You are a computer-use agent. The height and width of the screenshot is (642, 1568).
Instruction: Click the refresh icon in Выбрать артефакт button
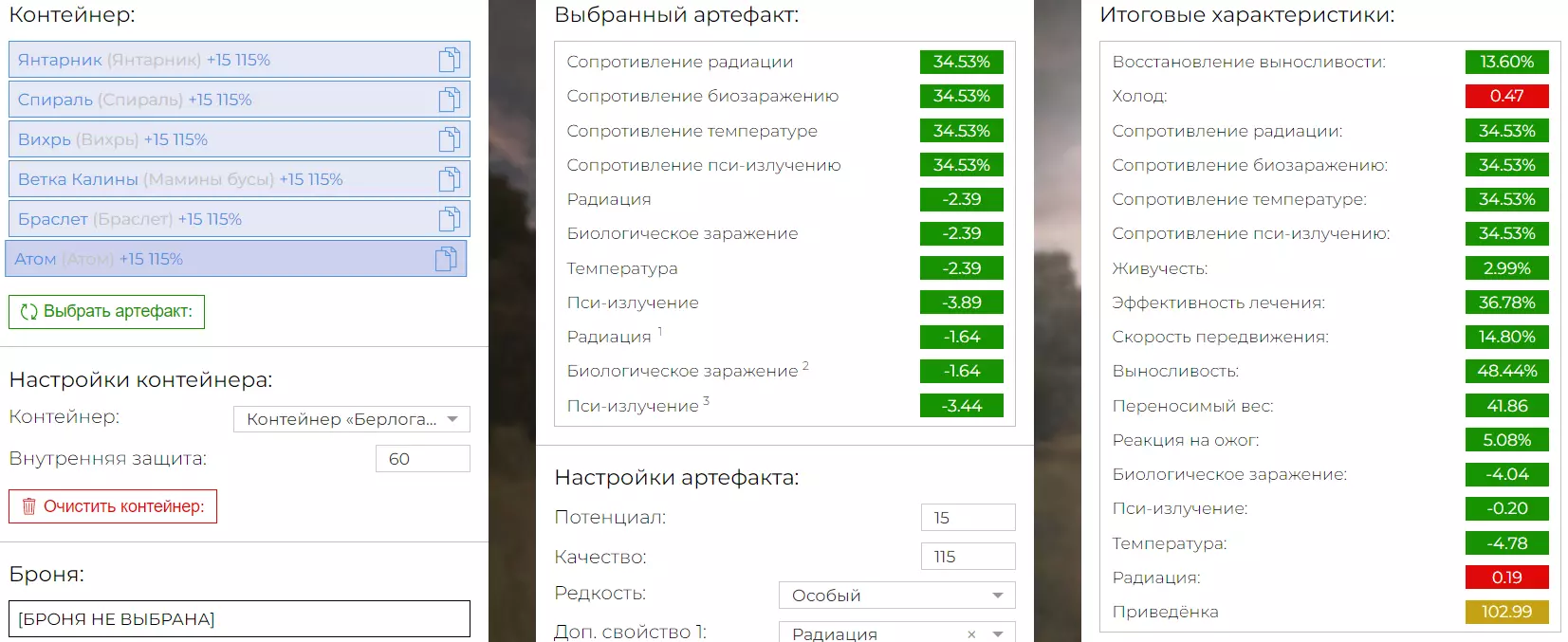tap(29, 312)
